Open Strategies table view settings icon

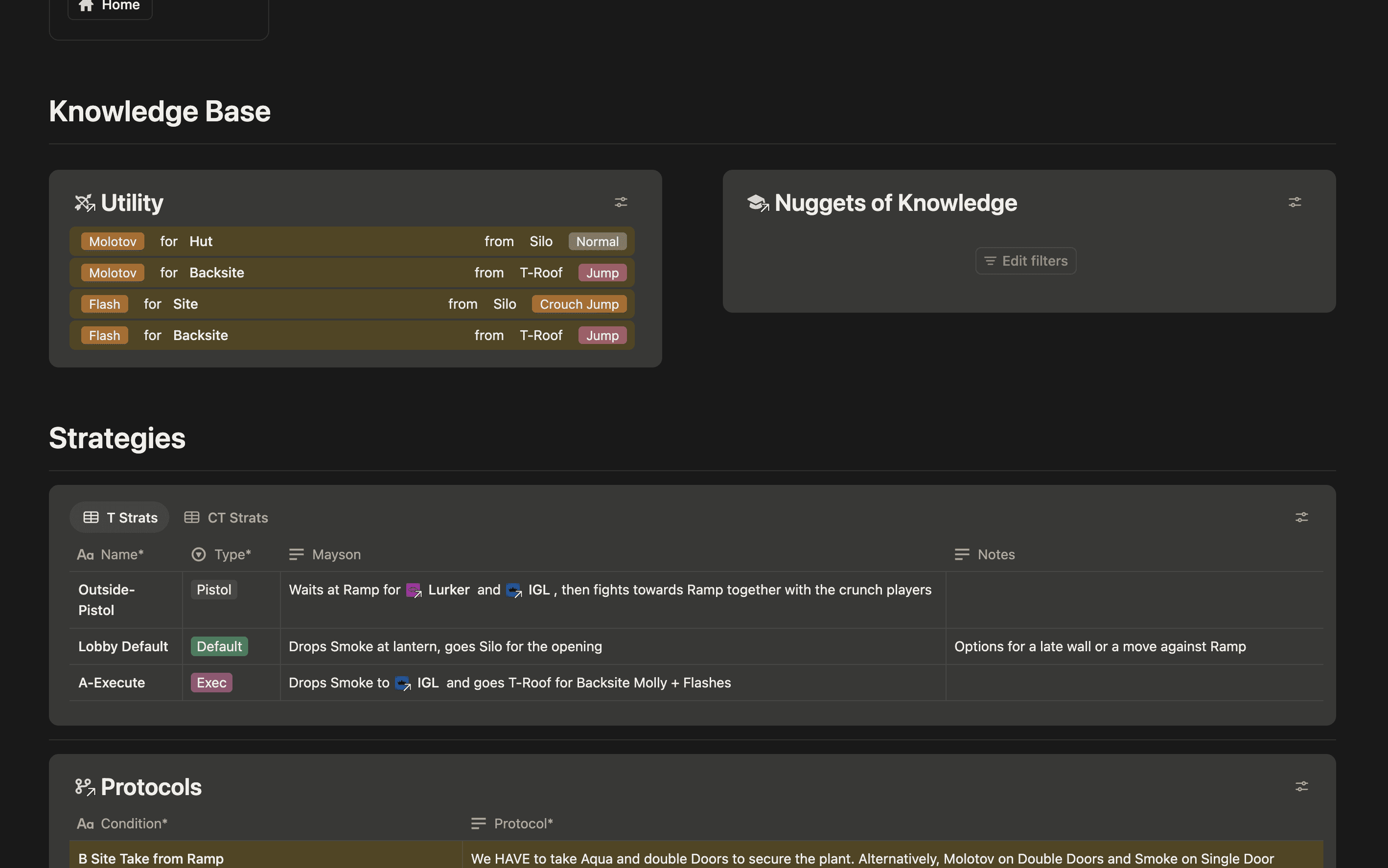click(1301, 517)
